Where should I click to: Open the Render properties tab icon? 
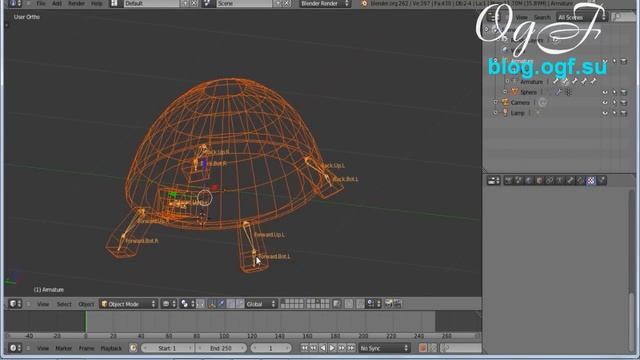click(508, 180)
